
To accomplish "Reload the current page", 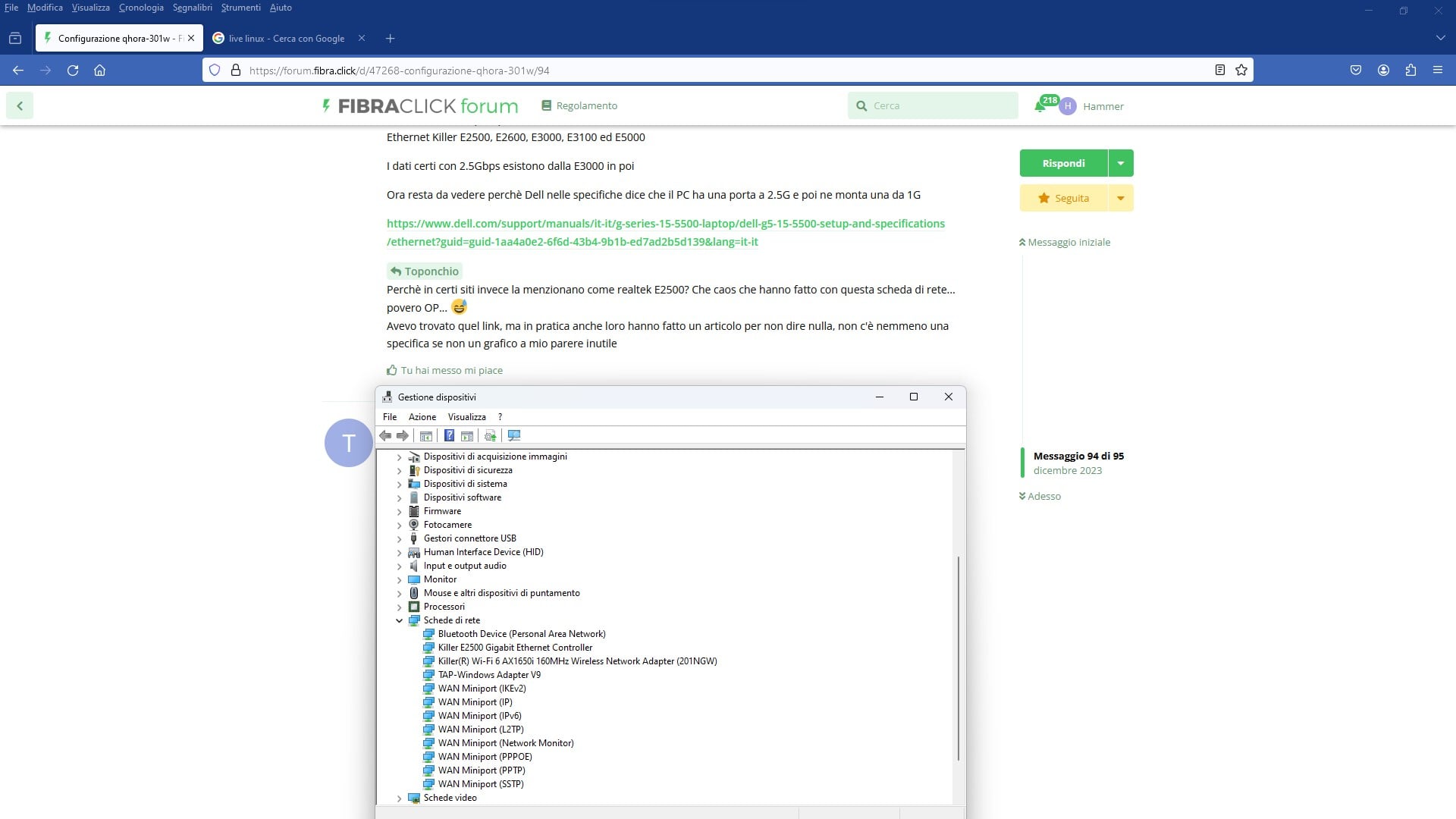I will click(x=73, y=70).
